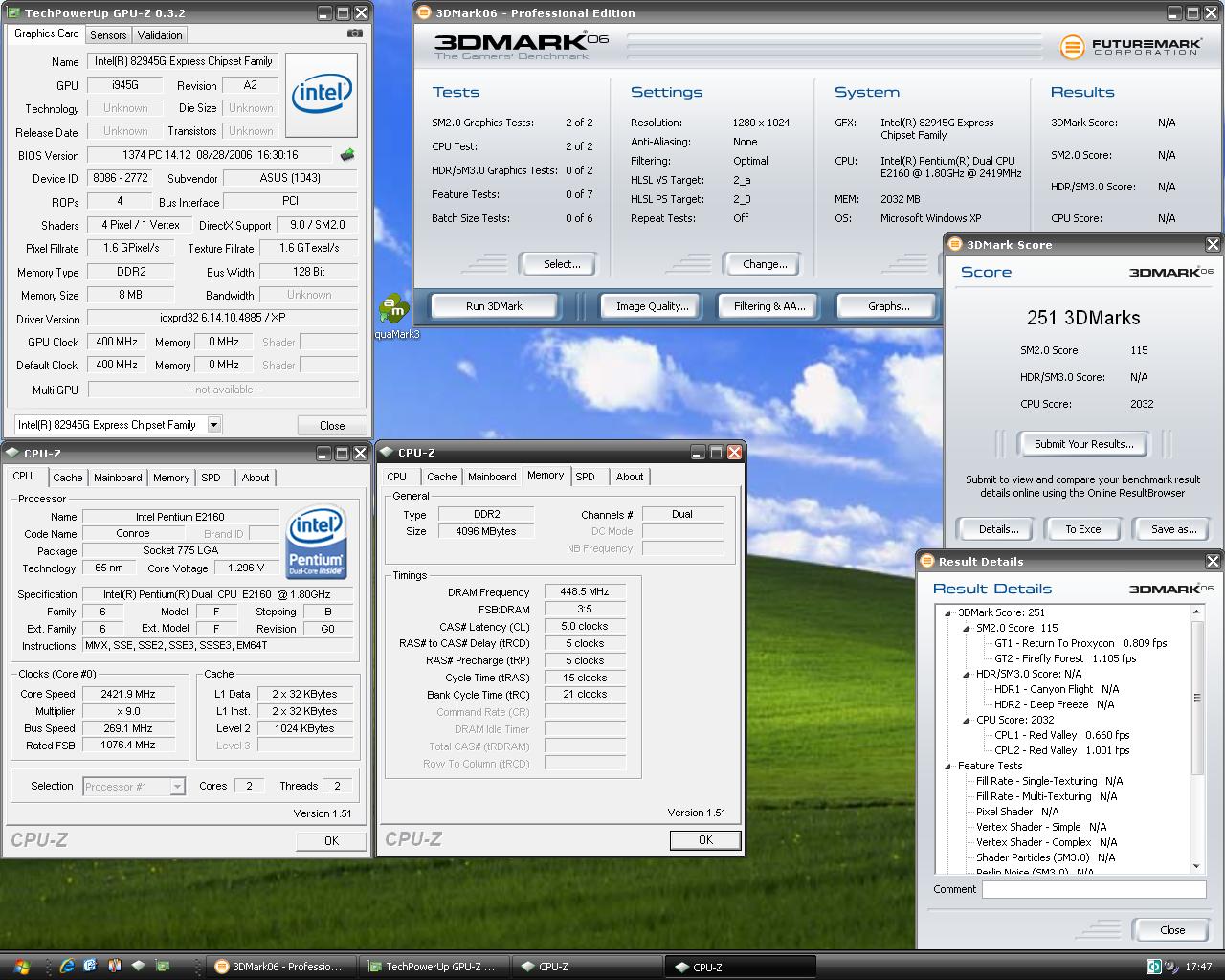Click the Futuremark Corporation logo
The height and width of the screenshot is (980, 1225).
coord(1129,46)
